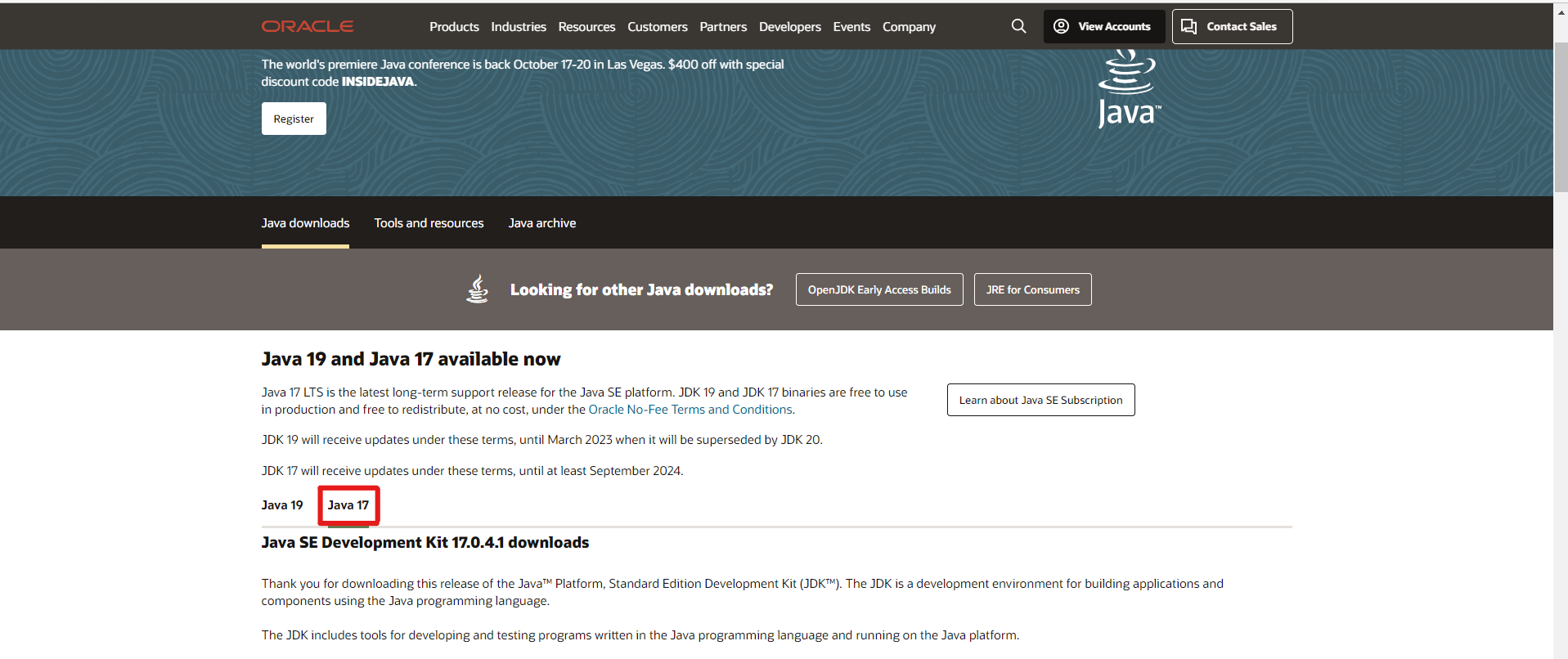Image resolution: width=1568 pixels, height=659 pixels.
Task: Click the Java 19 and Java 17 available heading
Action: [x=411, y=359]
